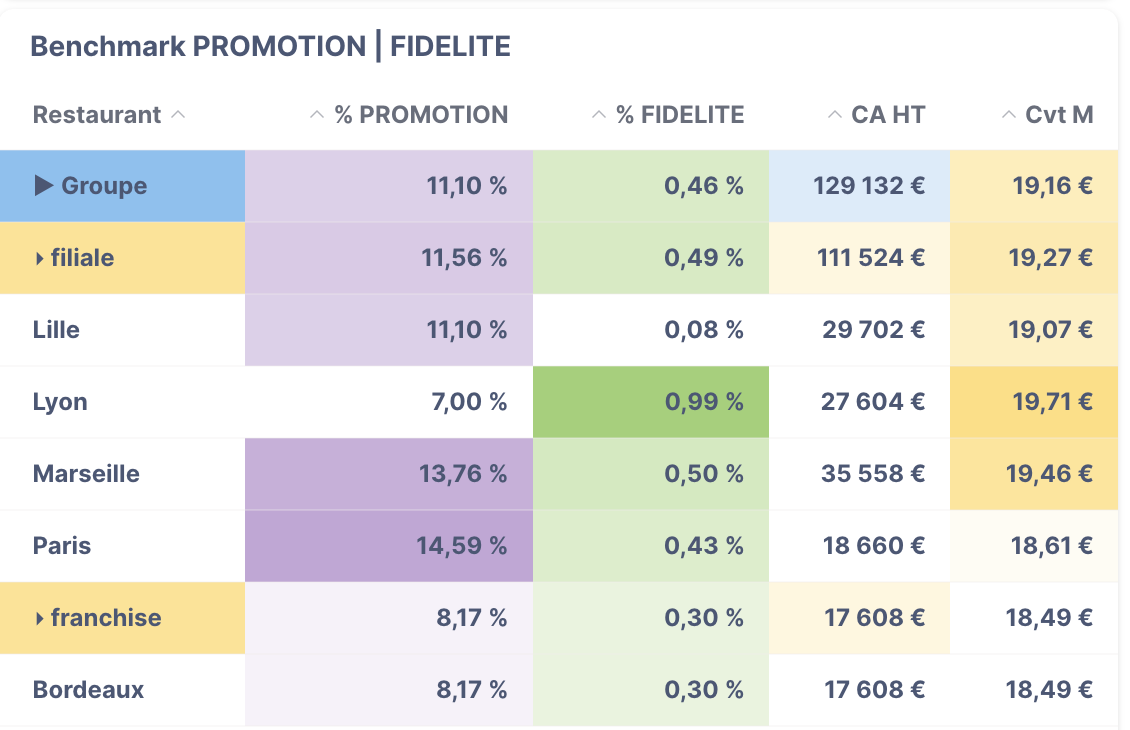Select the Marseille restaurant row

86,474
